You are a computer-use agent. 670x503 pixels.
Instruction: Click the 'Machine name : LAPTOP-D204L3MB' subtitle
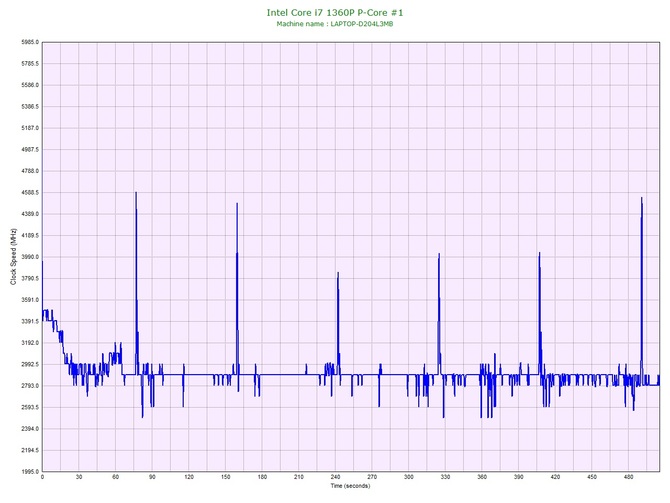point(335,24)
